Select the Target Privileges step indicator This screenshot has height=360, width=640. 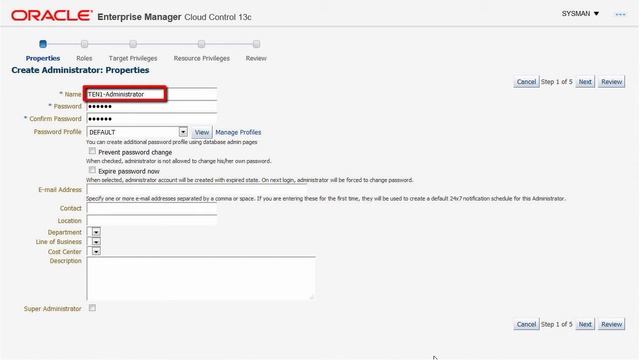point(133,44)
